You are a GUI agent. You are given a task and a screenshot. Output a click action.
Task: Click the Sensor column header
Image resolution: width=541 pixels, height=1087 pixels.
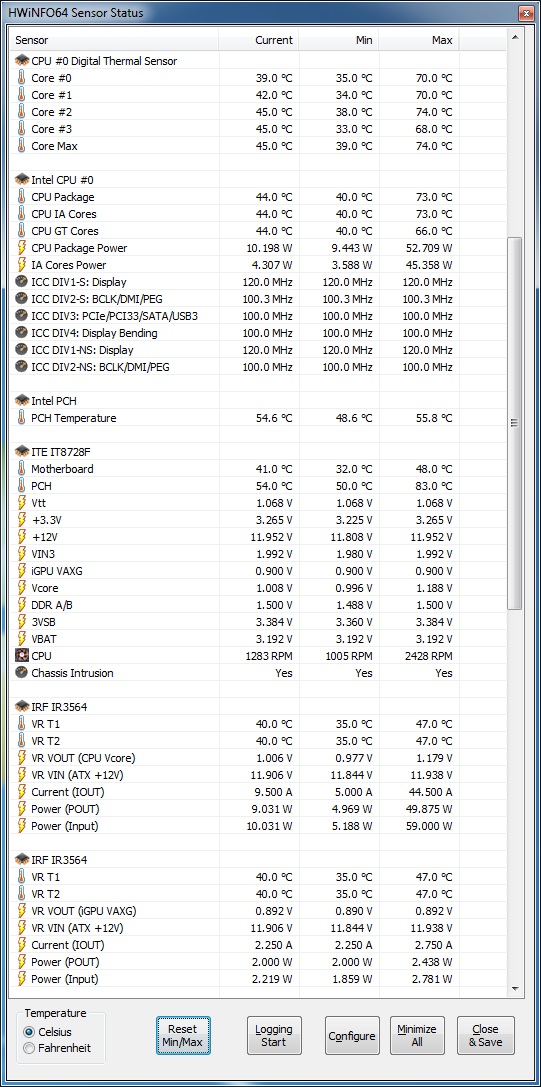coord(114,40)
